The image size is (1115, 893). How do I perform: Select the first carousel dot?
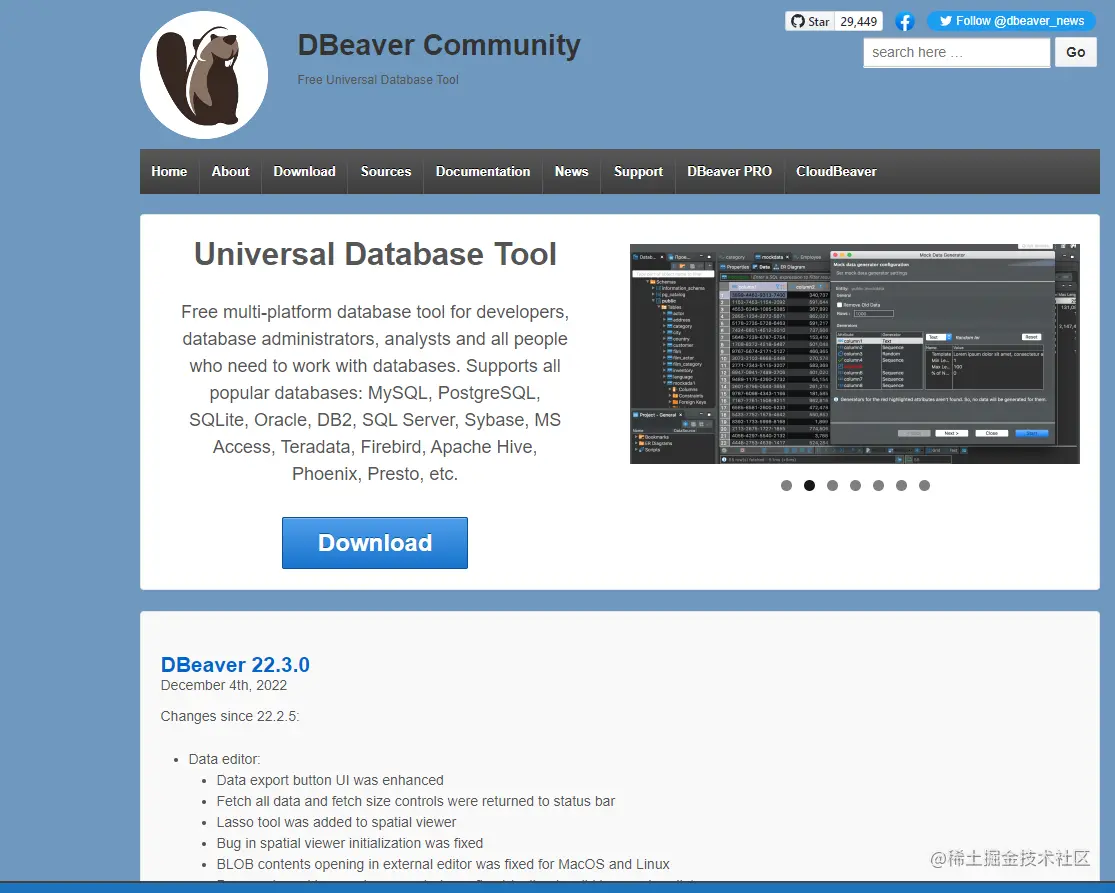click(x=786, y=486)
